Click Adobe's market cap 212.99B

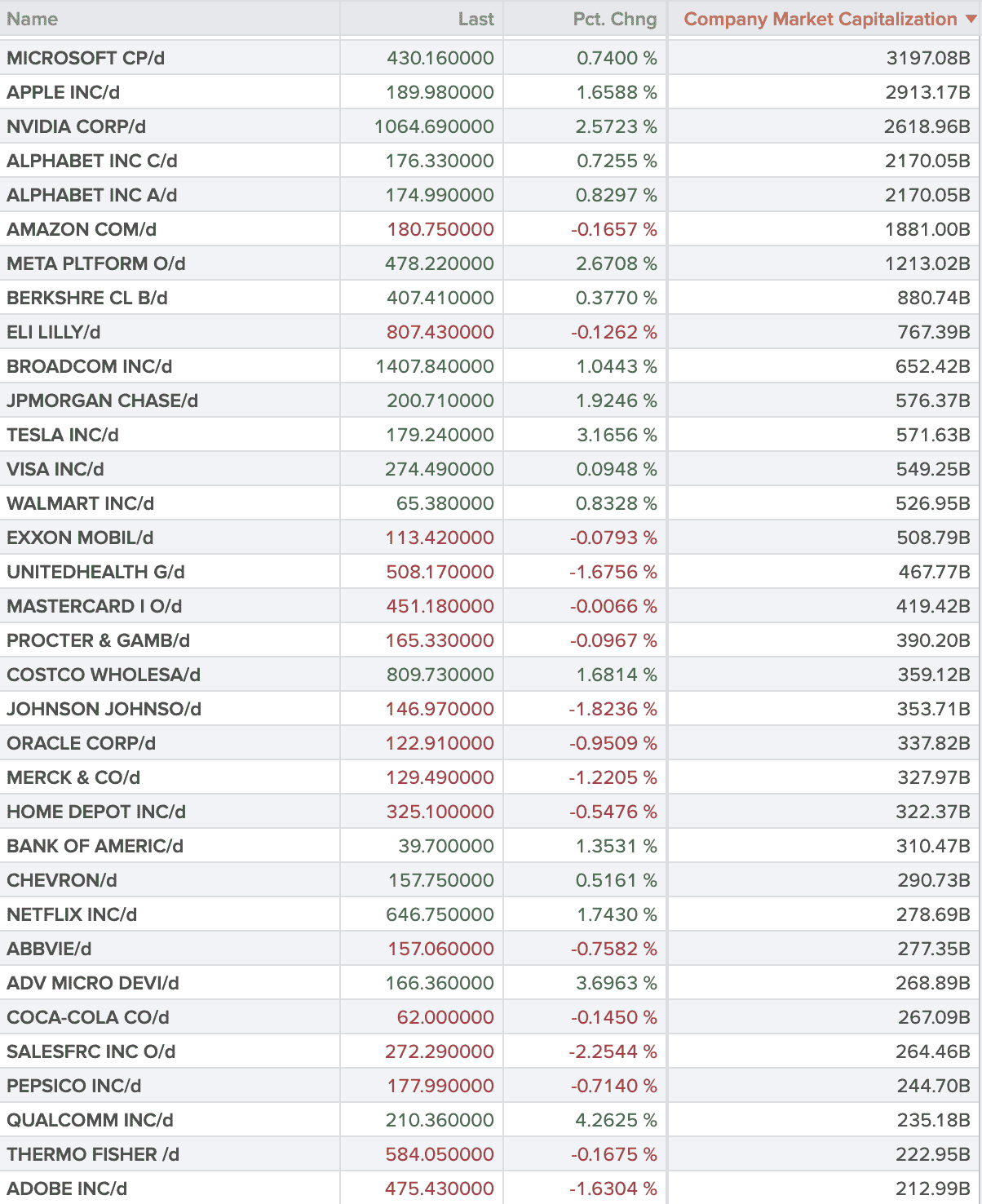[933, 1189]
